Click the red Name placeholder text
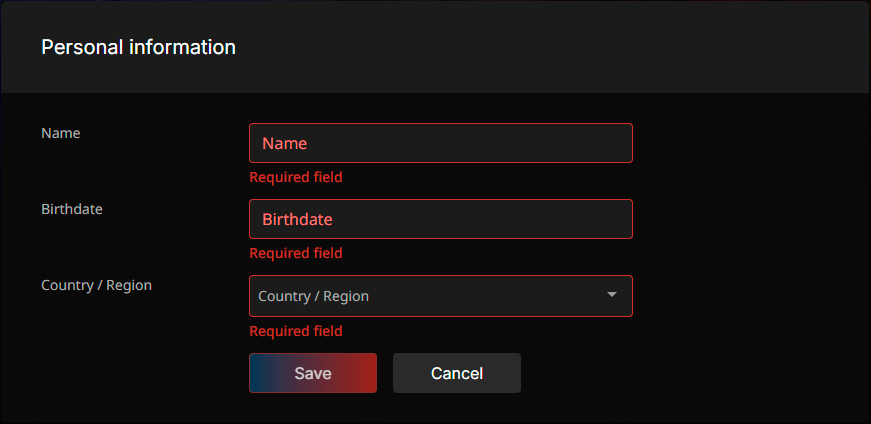The image size is (871, 424). point(284,143)
